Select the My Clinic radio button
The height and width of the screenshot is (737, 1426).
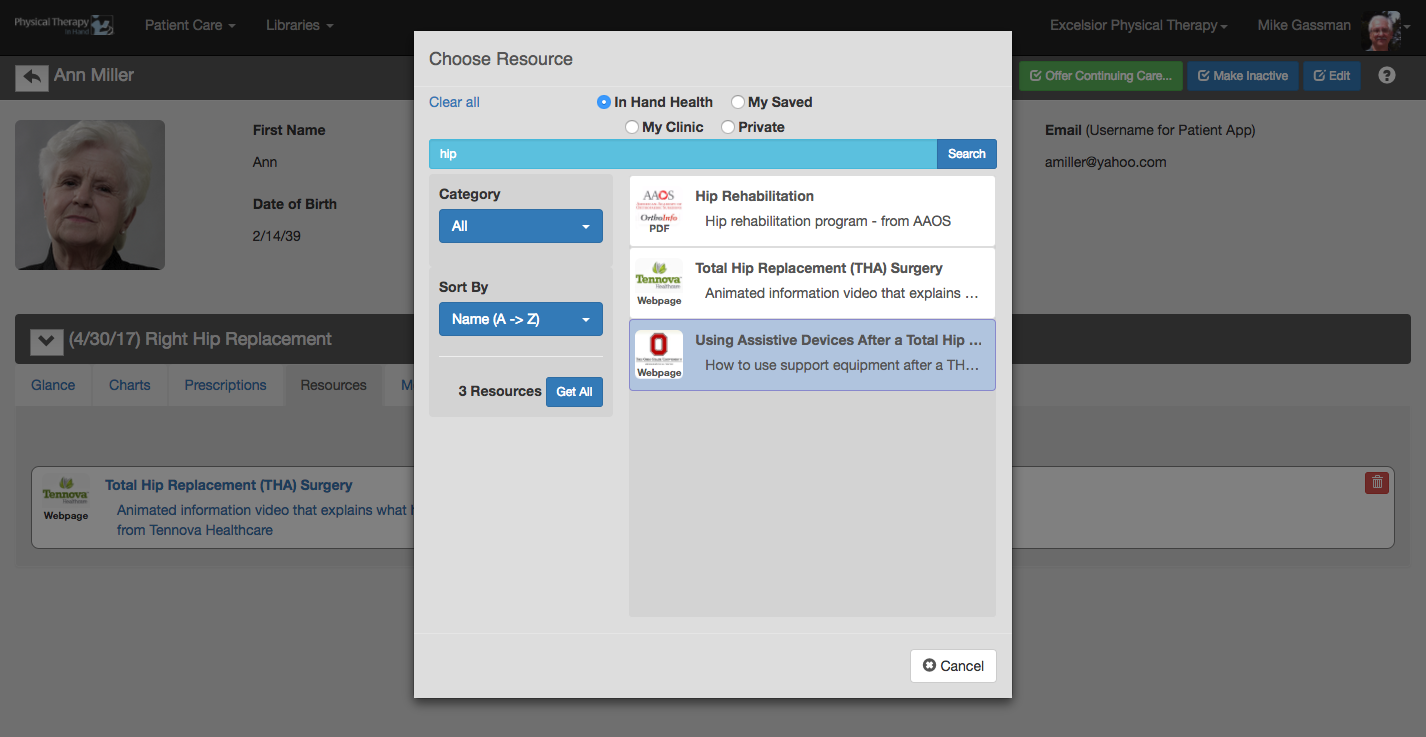(x=632, y=127)
